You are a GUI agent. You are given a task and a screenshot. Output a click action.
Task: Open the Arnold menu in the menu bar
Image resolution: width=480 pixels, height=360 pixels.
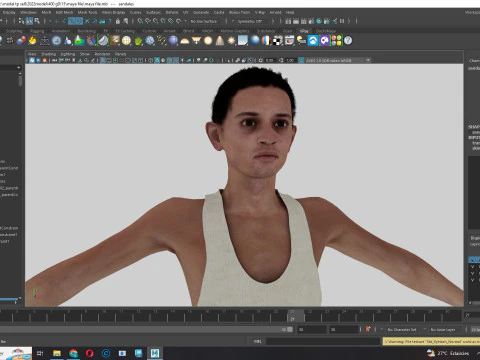point(275,12)
